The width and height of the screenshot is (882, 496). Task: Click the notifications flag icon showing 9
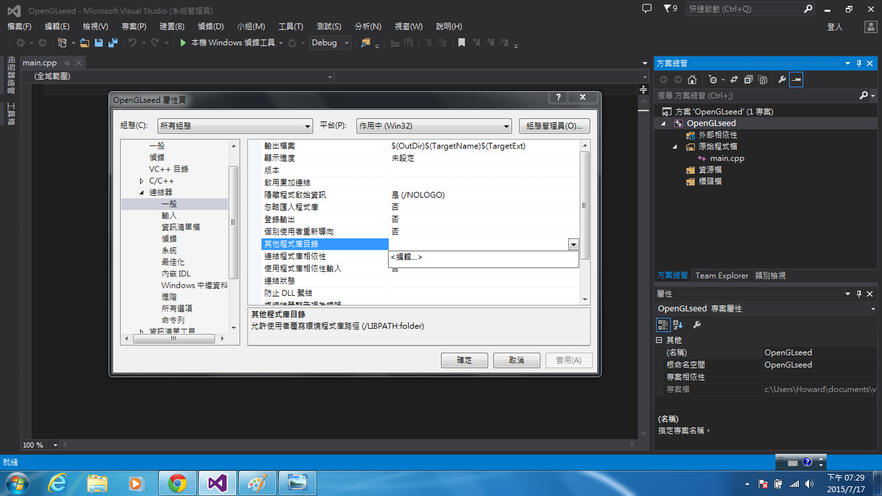click(670, 8)
